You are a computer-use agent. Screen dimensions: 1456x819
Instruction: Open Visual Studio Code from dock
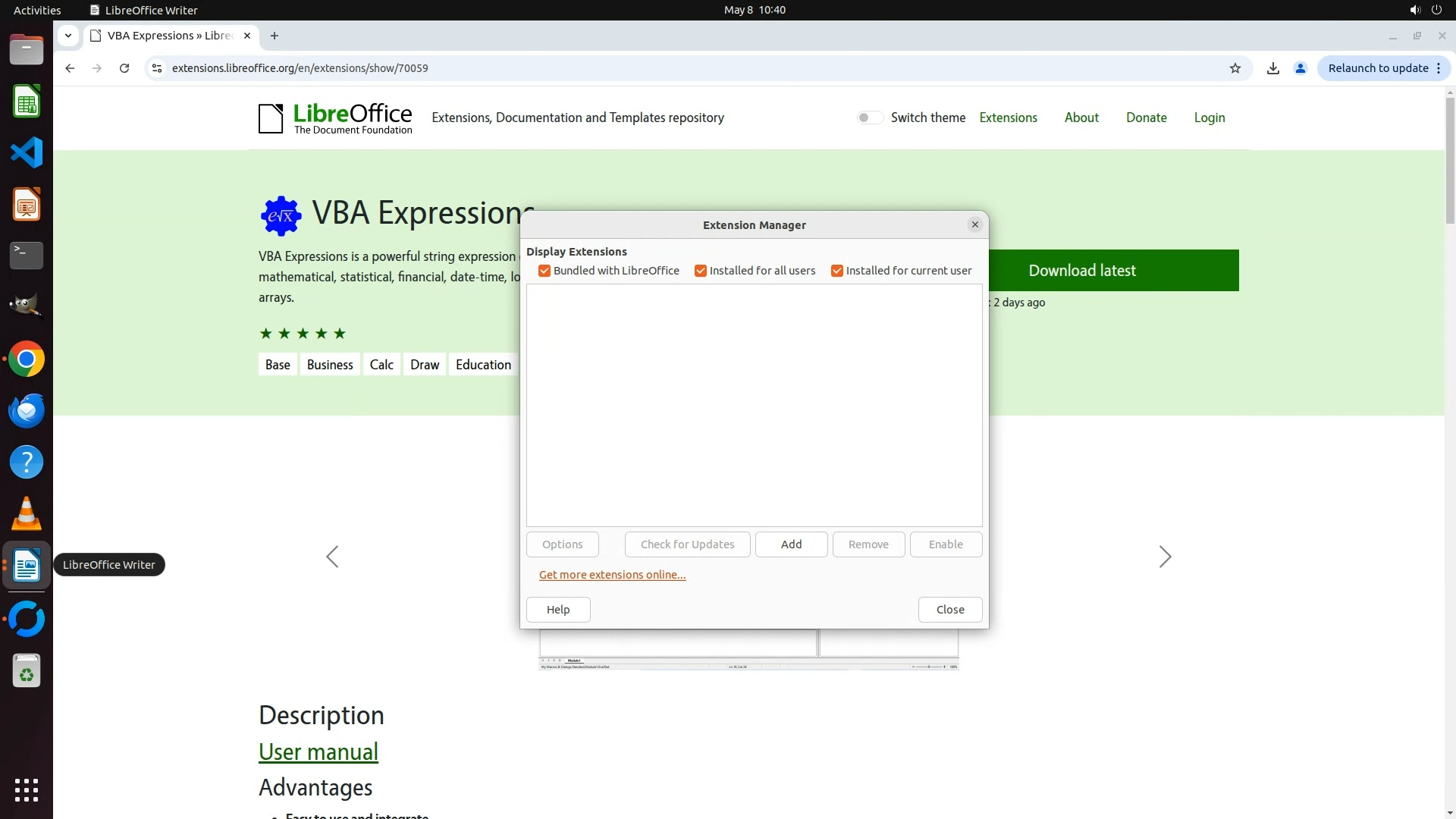[x=27, y=153]
